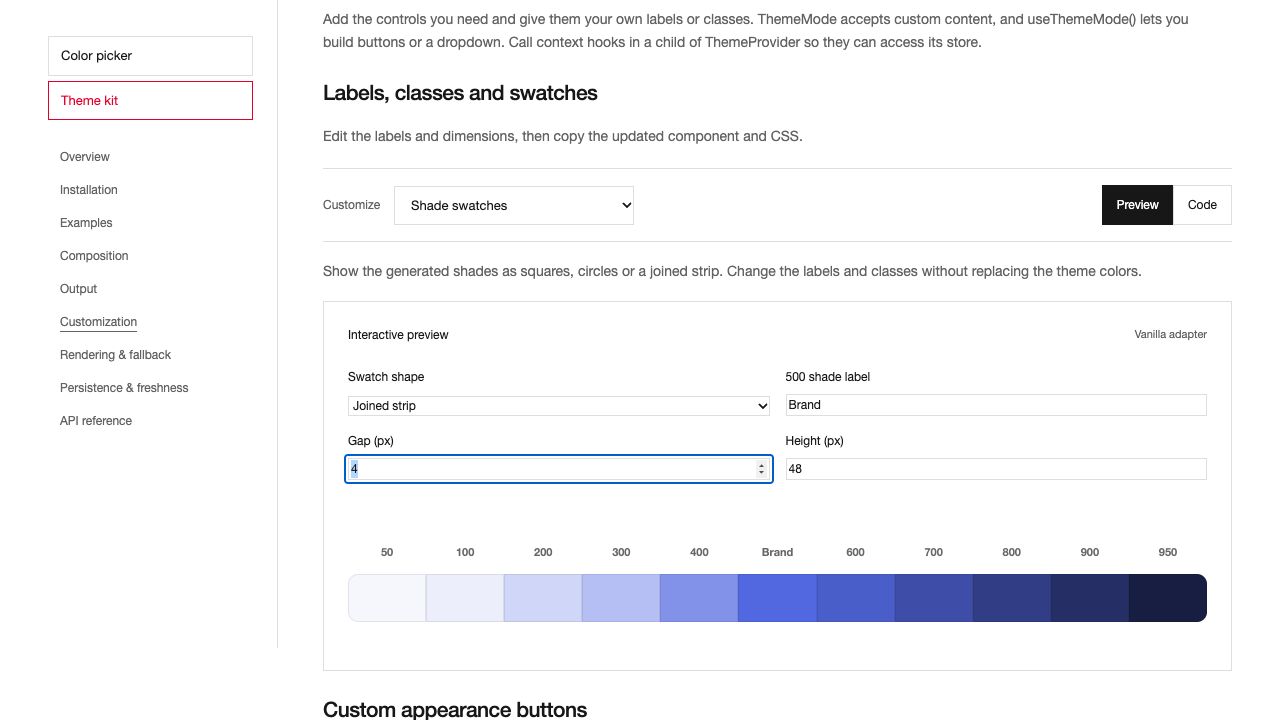Select the 700 shade swatch
This screenshot has height=720, width=1280.
pyautogui.click(x=933, y=598)
